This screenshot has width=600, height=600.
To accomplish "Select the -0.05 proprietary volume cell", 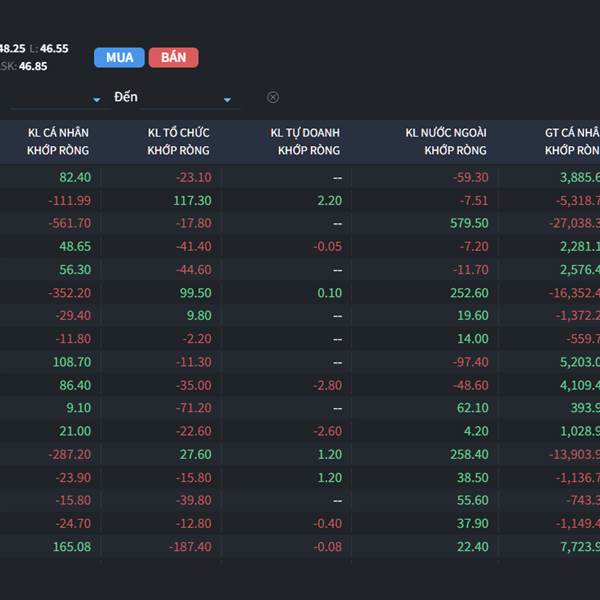I will (328, 246).
